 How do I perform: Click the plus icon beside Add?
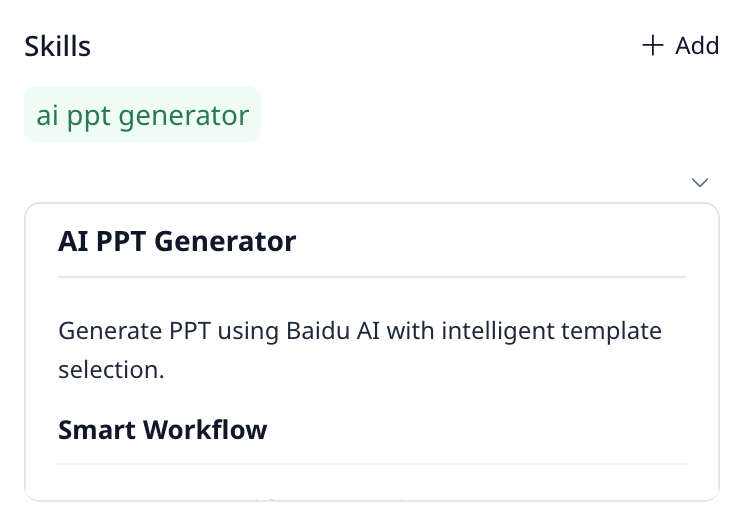pyautogui.click(x=652, y=46)
